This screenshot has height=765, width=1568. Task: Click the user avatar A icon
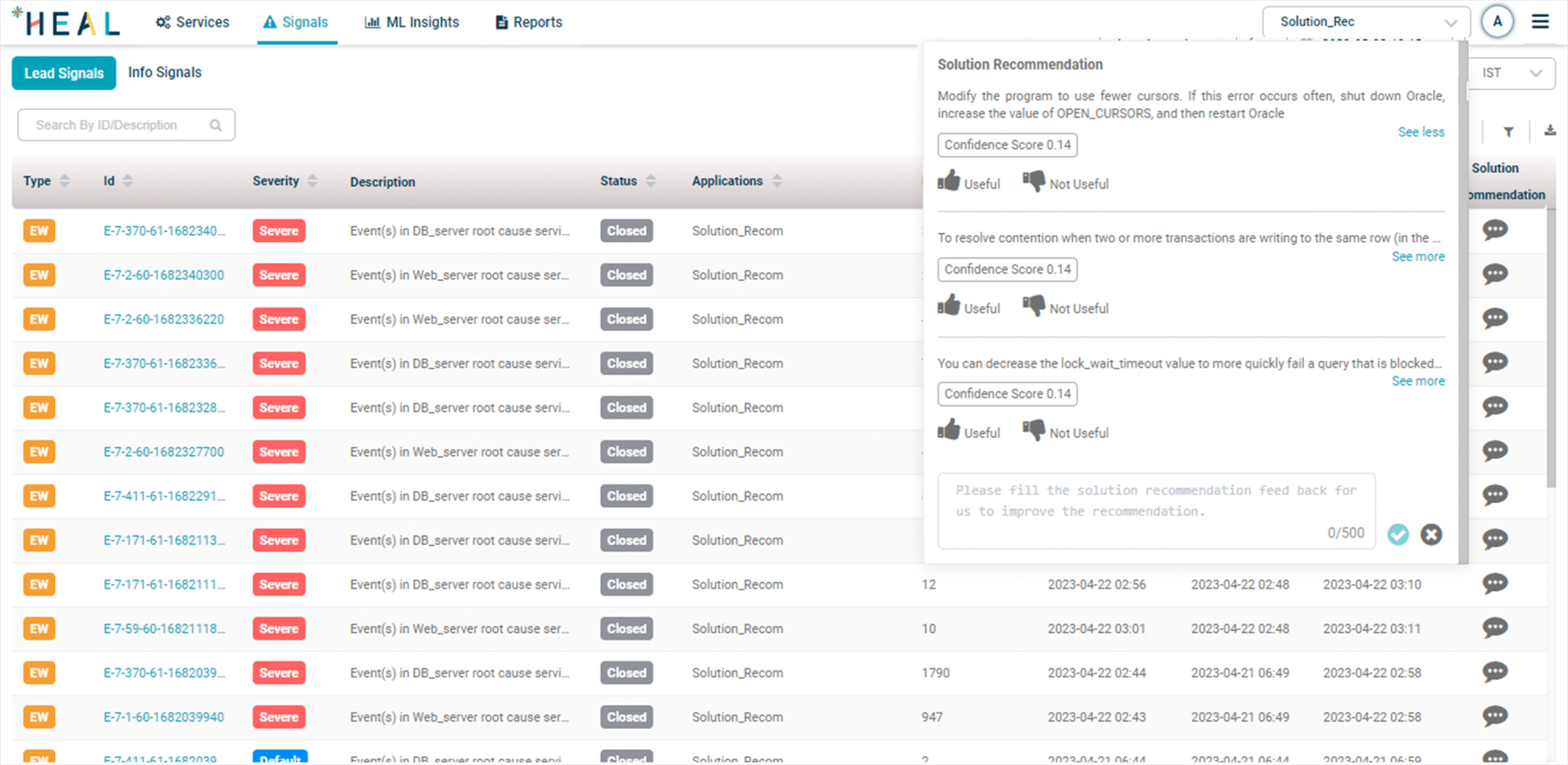coord(1497,22)
